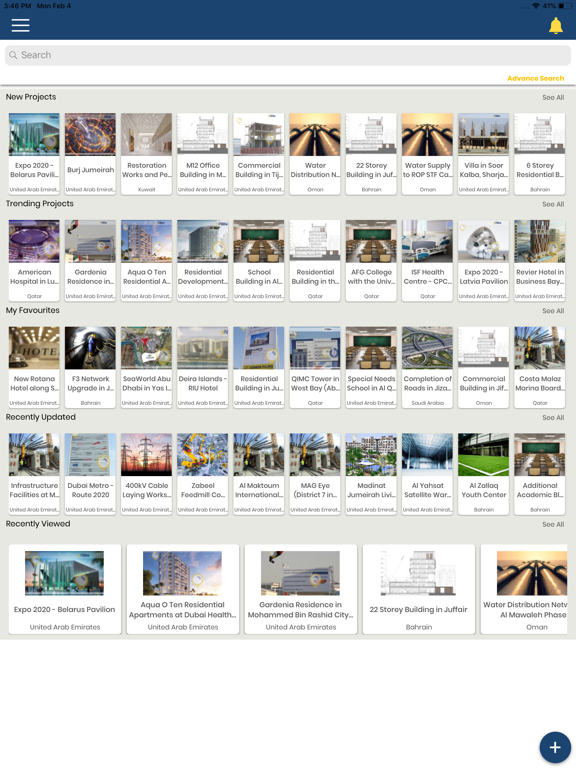The height and width of the screenshot is (768, 576).
Task: Open QIMC Tower in West Bay card
Action: coord(315,367)
